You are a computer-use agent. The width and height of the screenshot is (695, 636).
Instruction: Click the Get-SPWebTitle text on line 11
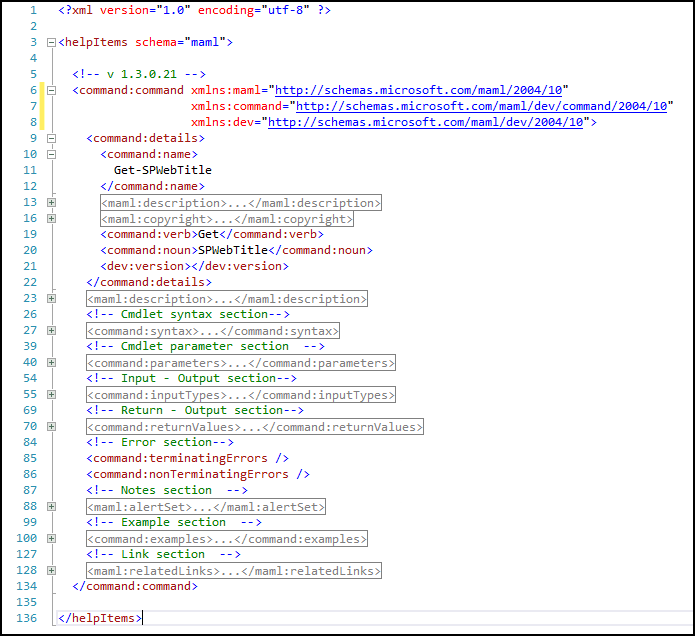(163, 170)
